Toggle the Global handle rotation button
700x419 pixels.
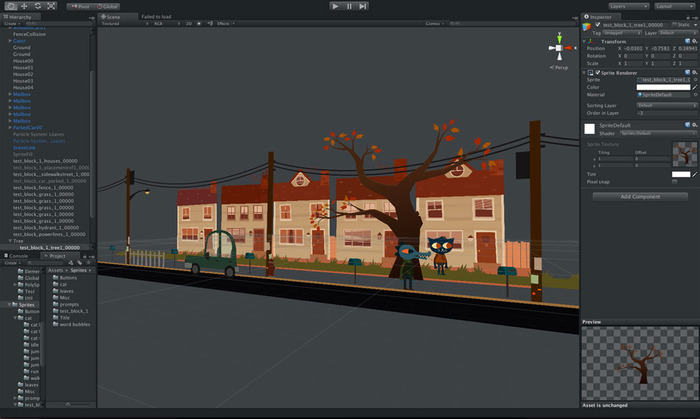pyautogui.click(x=107, y=7)
